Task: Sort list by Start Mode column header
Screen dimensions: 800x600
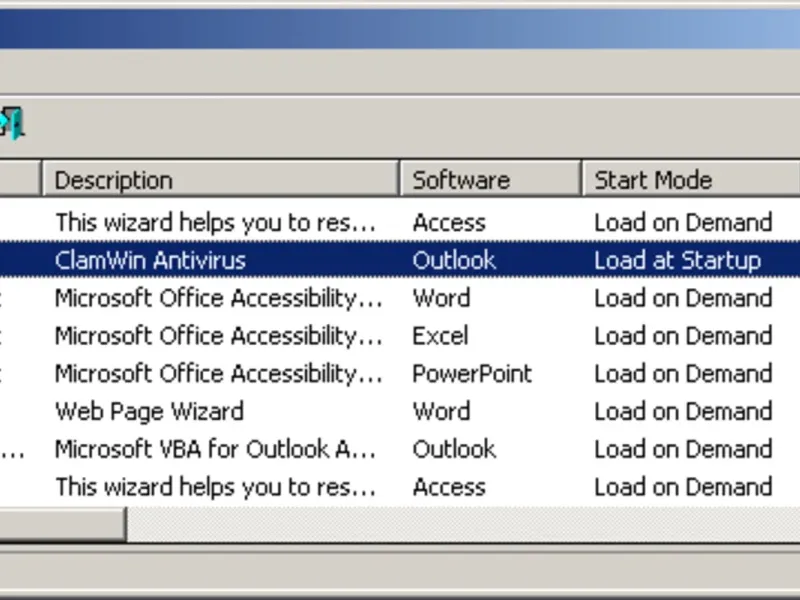Action: tap(690, 180)
